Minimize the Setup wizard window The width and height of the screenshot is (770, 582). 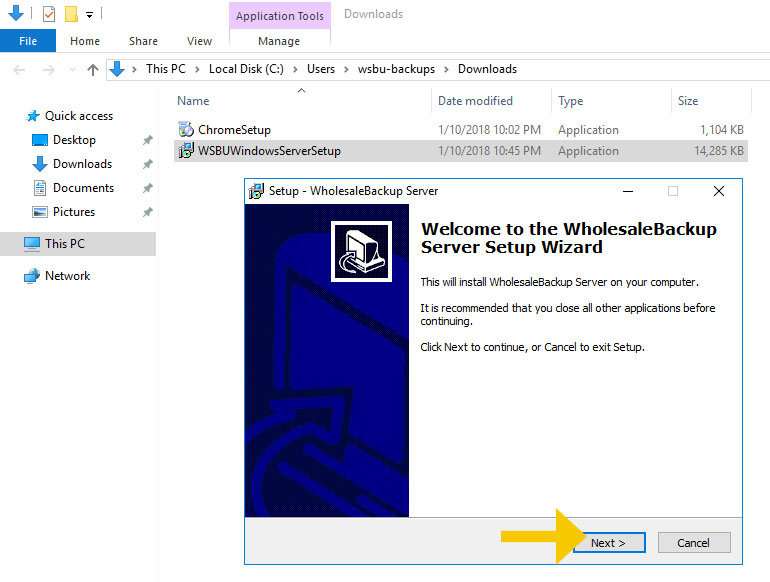click(x=628, y=191)
